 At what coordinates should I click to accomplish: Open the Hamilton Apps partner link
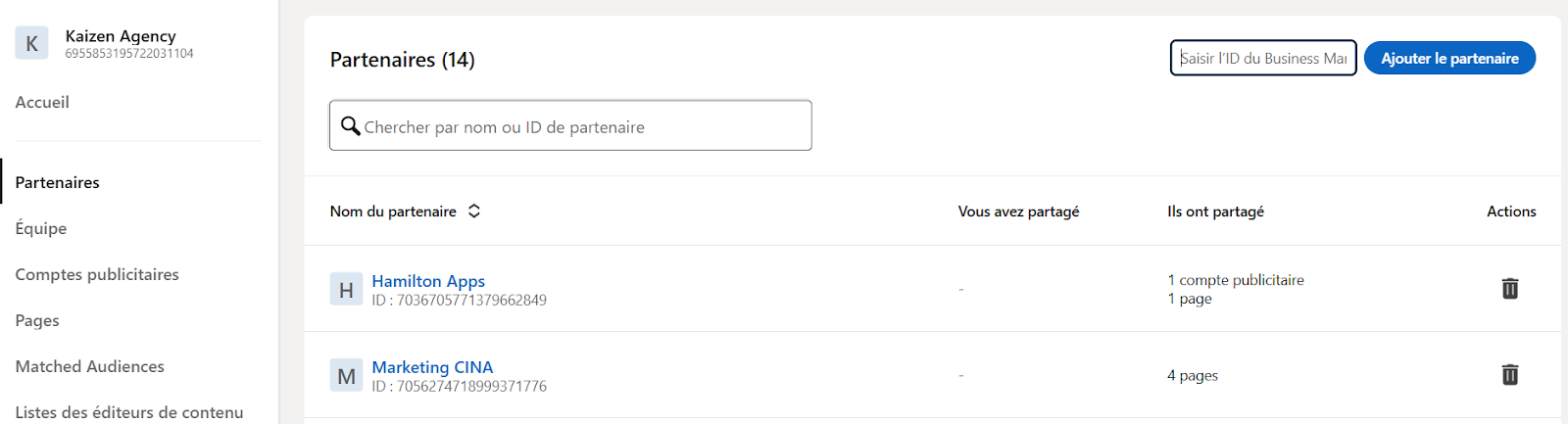pyautogui.click(x=428, y=281)
